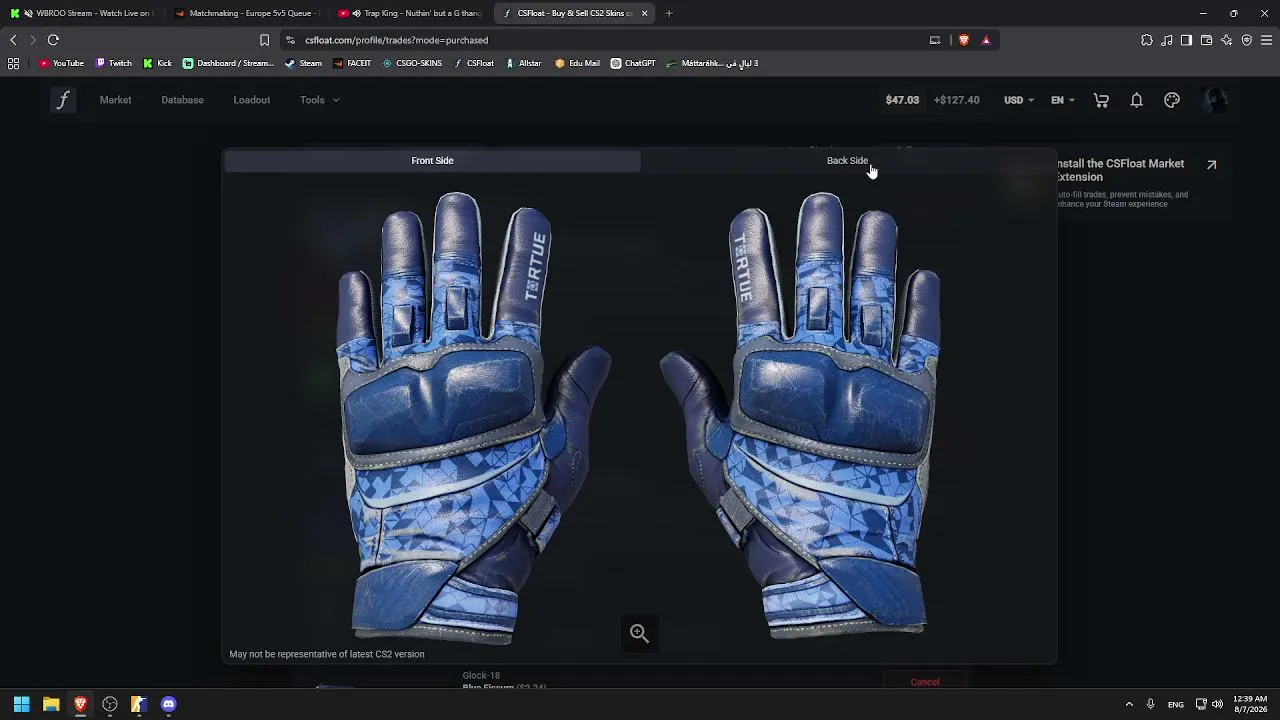The image size is (1280, 720).
Task: Open the Brave Shields icon
Action: pos(963,40)
